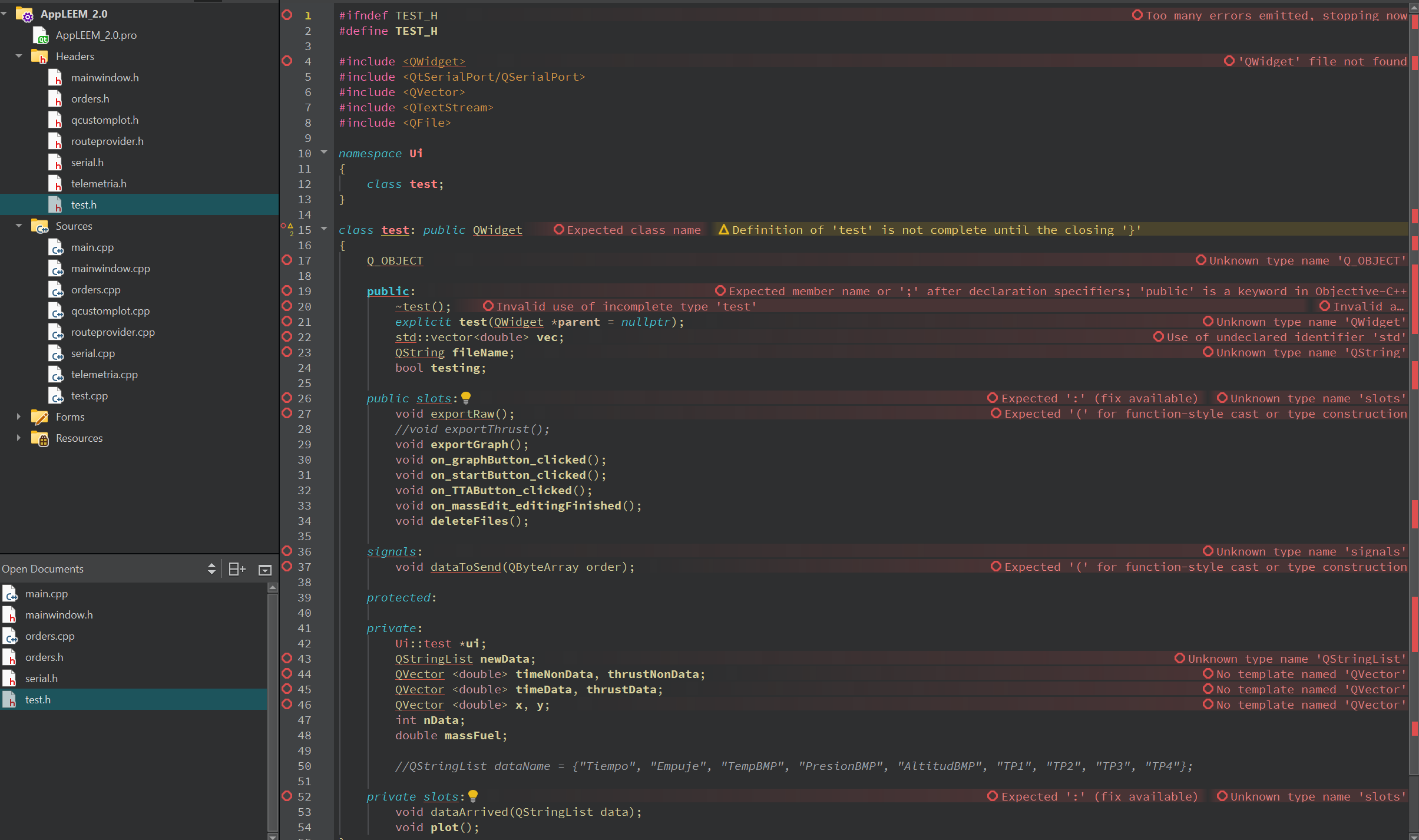Click the close pane icon in Open Documents
1419x840 pixels.
click(265, 570)
